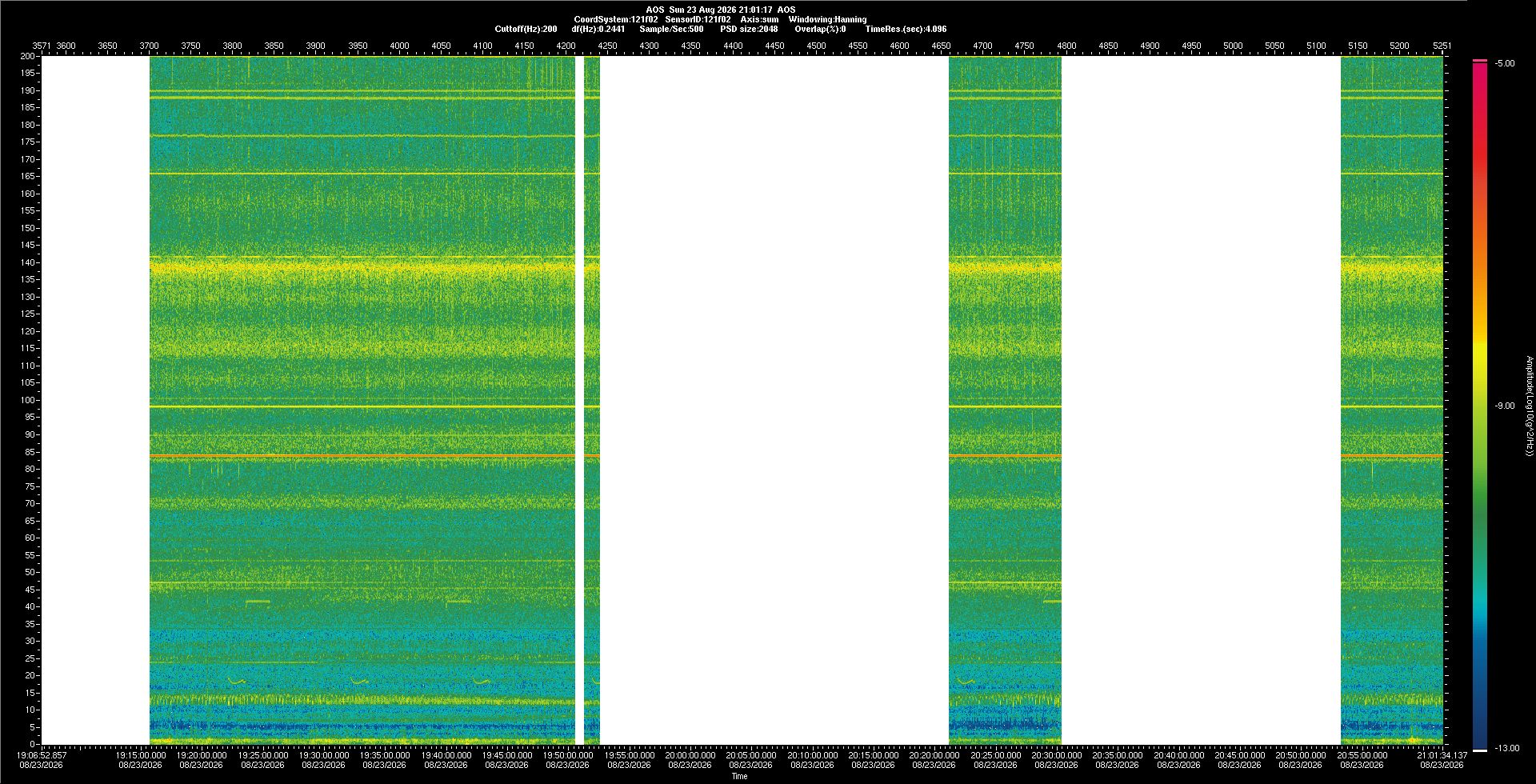1536x784 pixels.
Task: Click the y-axis frequency tick "85"
Action: pos(30,452)
